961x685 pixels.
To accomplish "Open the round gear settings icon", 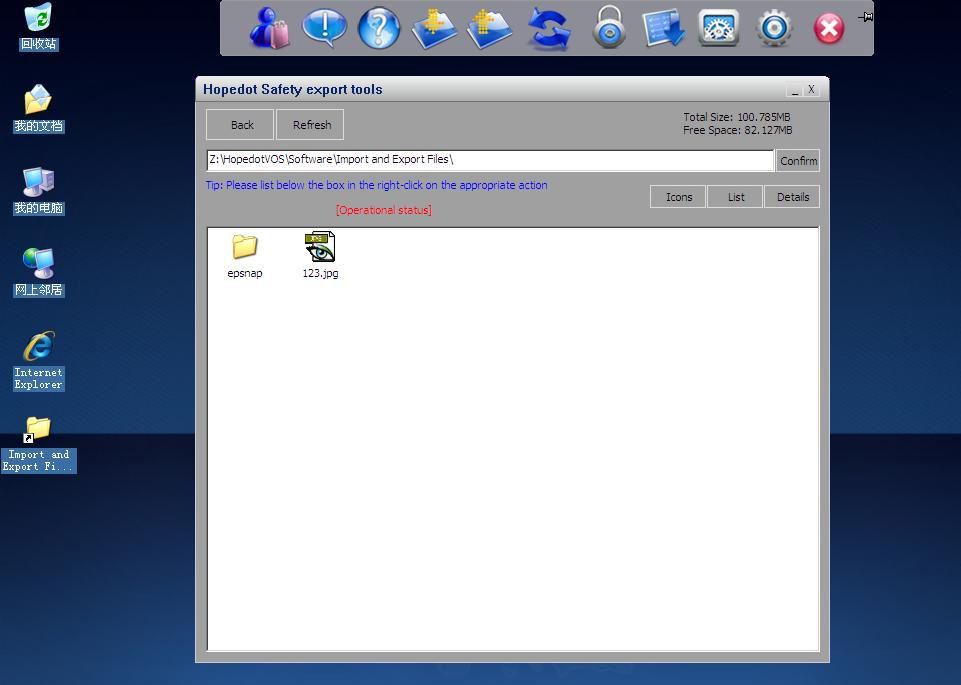I will point(774,28).
